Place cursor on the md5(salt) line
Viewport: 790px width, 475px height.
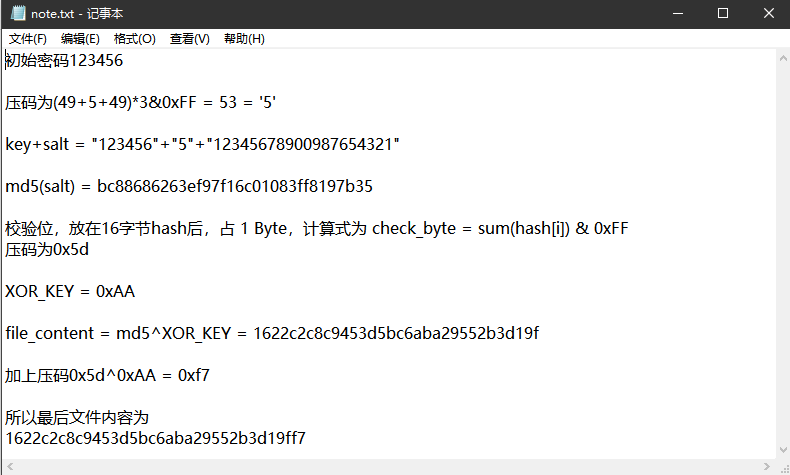coord(189,186)
